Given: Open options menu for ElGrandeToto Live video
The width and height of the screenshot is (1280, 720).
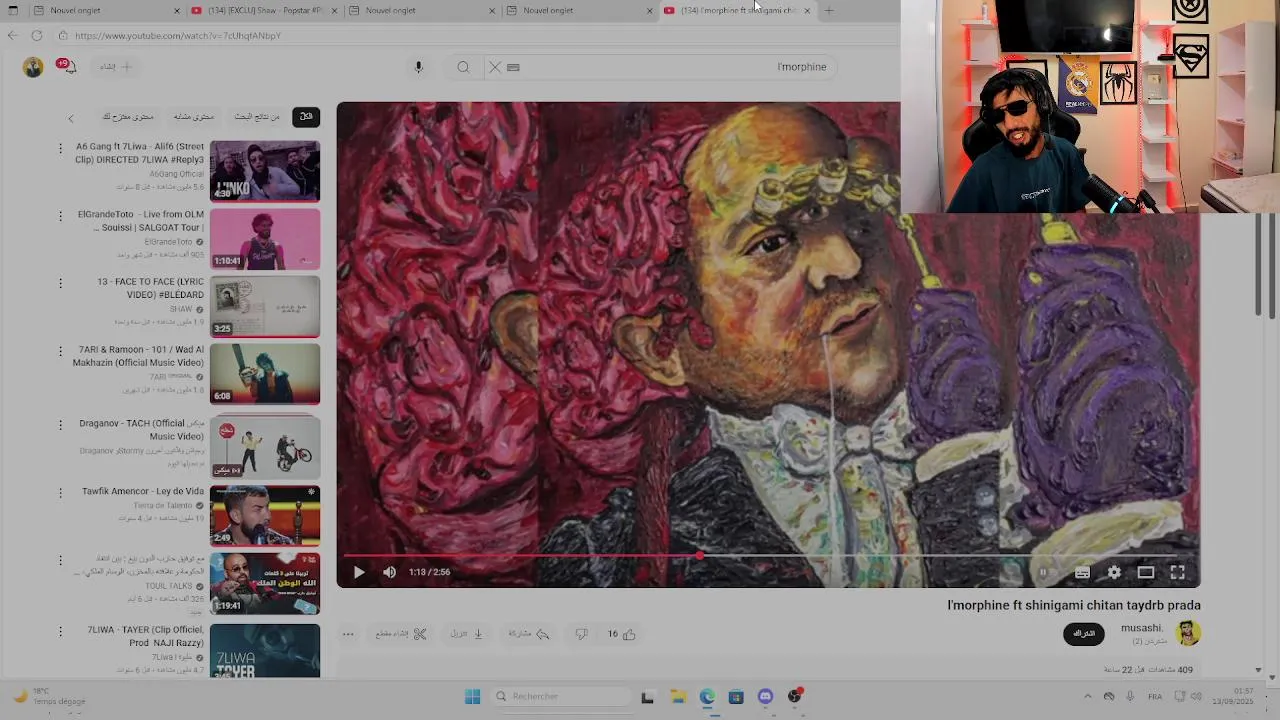Looking at the screenshot, I should (60, 215).
